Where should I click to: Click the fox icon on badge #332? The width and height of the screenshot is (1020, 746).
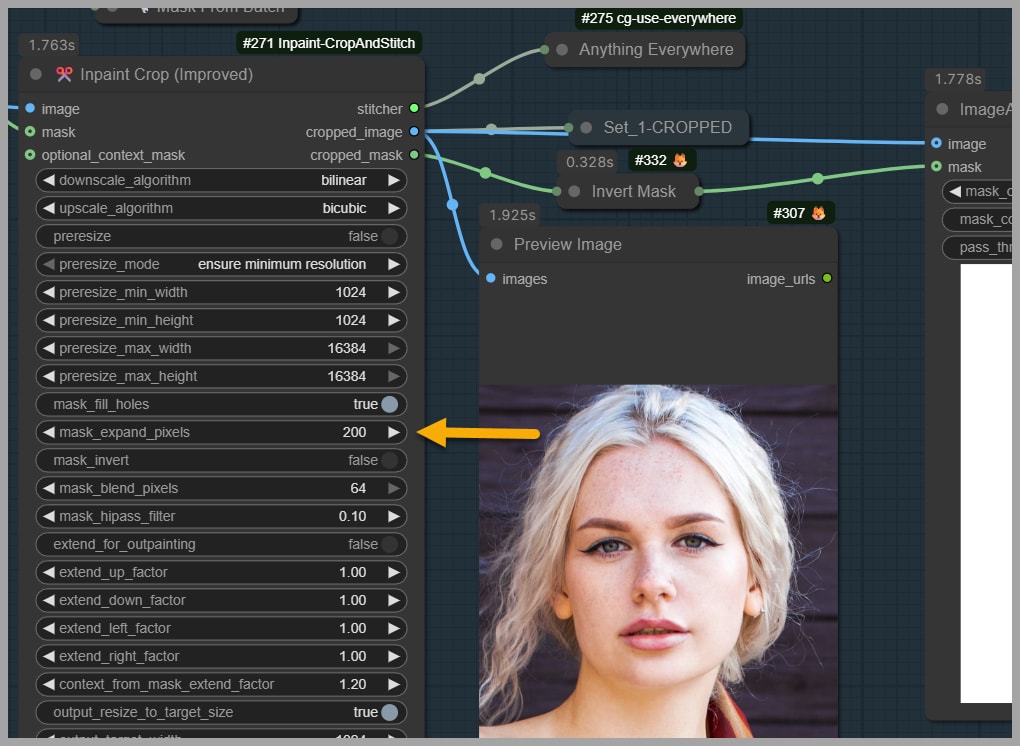pos(680,160)
